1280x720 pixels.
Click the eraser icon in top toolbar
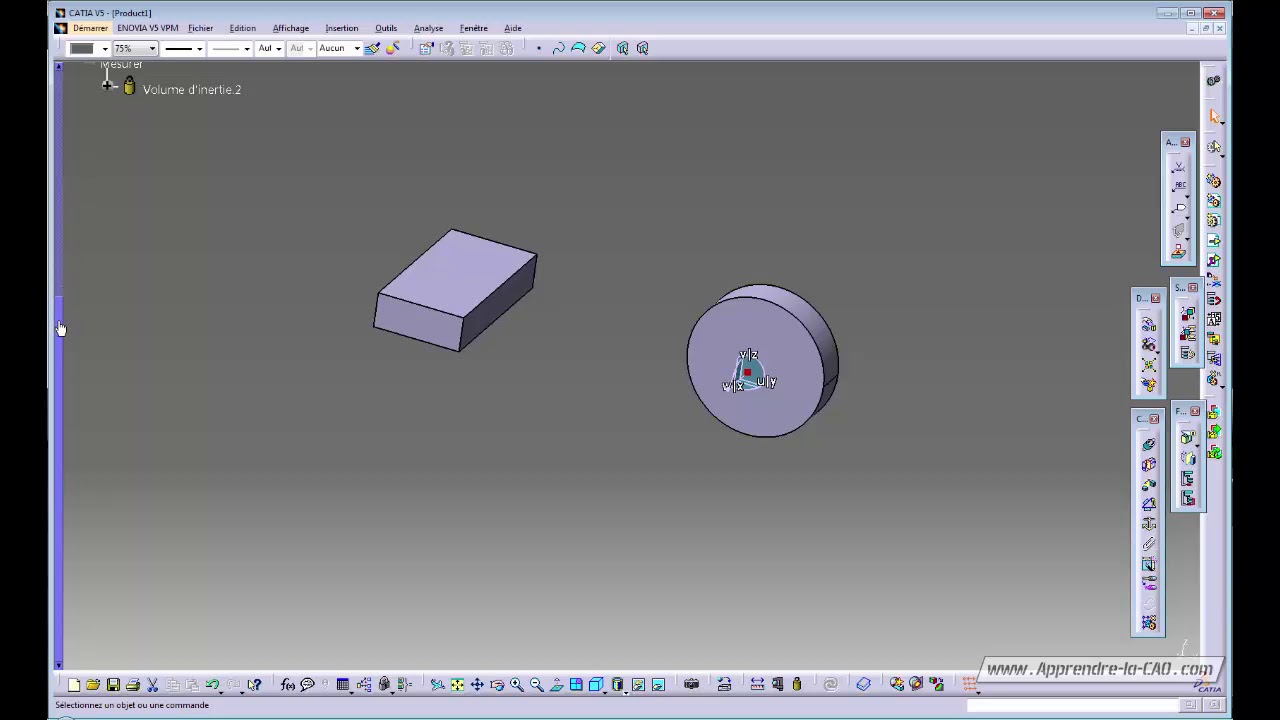598,48
